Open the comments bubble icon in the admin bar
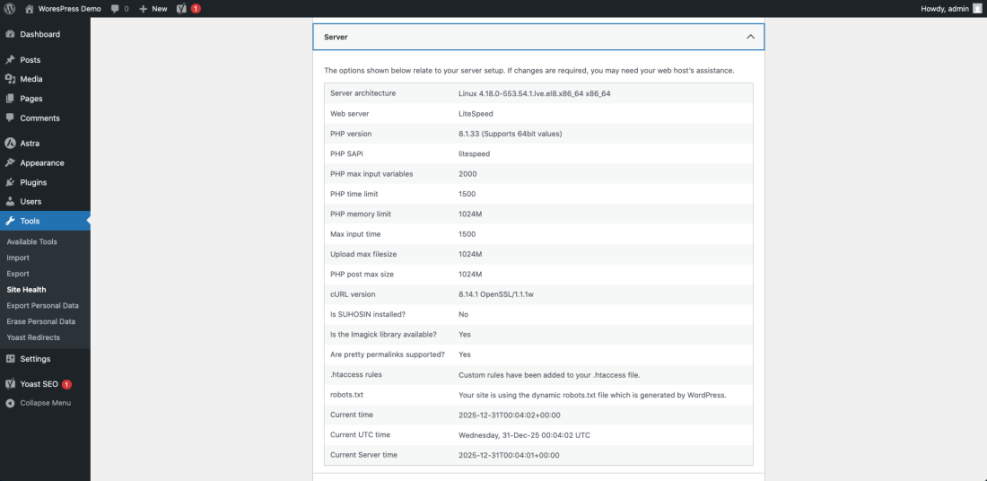 [115, 9]
